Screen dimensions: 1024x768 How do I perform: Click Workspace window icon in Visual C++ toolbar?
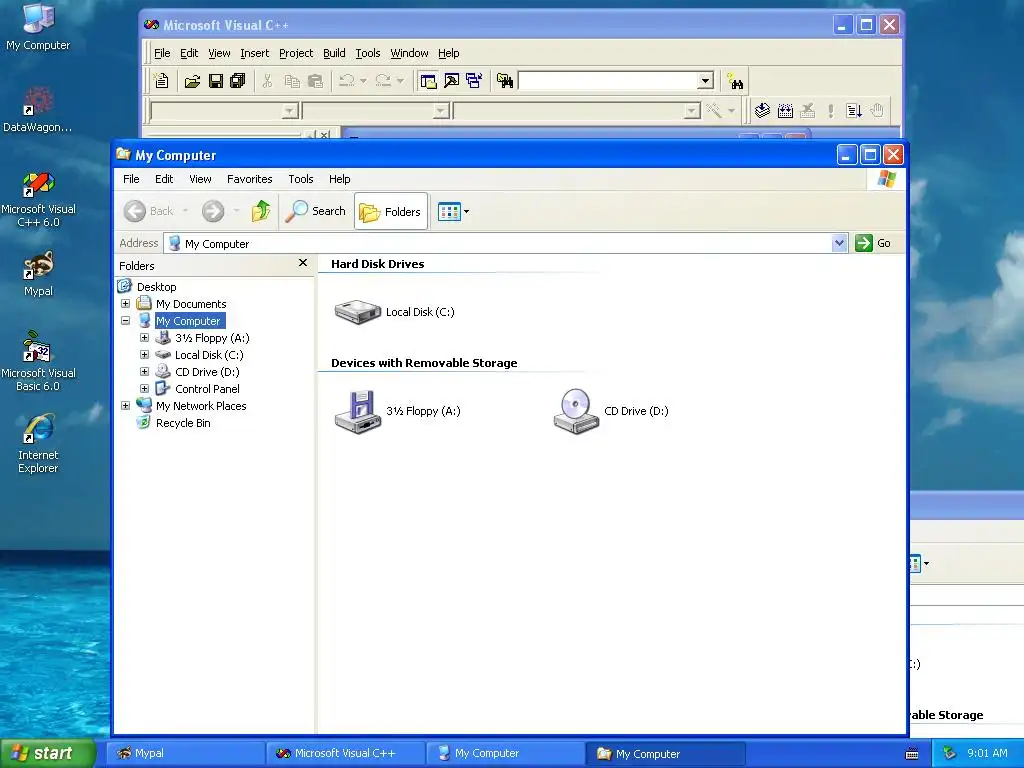click(x=428, y=81)
